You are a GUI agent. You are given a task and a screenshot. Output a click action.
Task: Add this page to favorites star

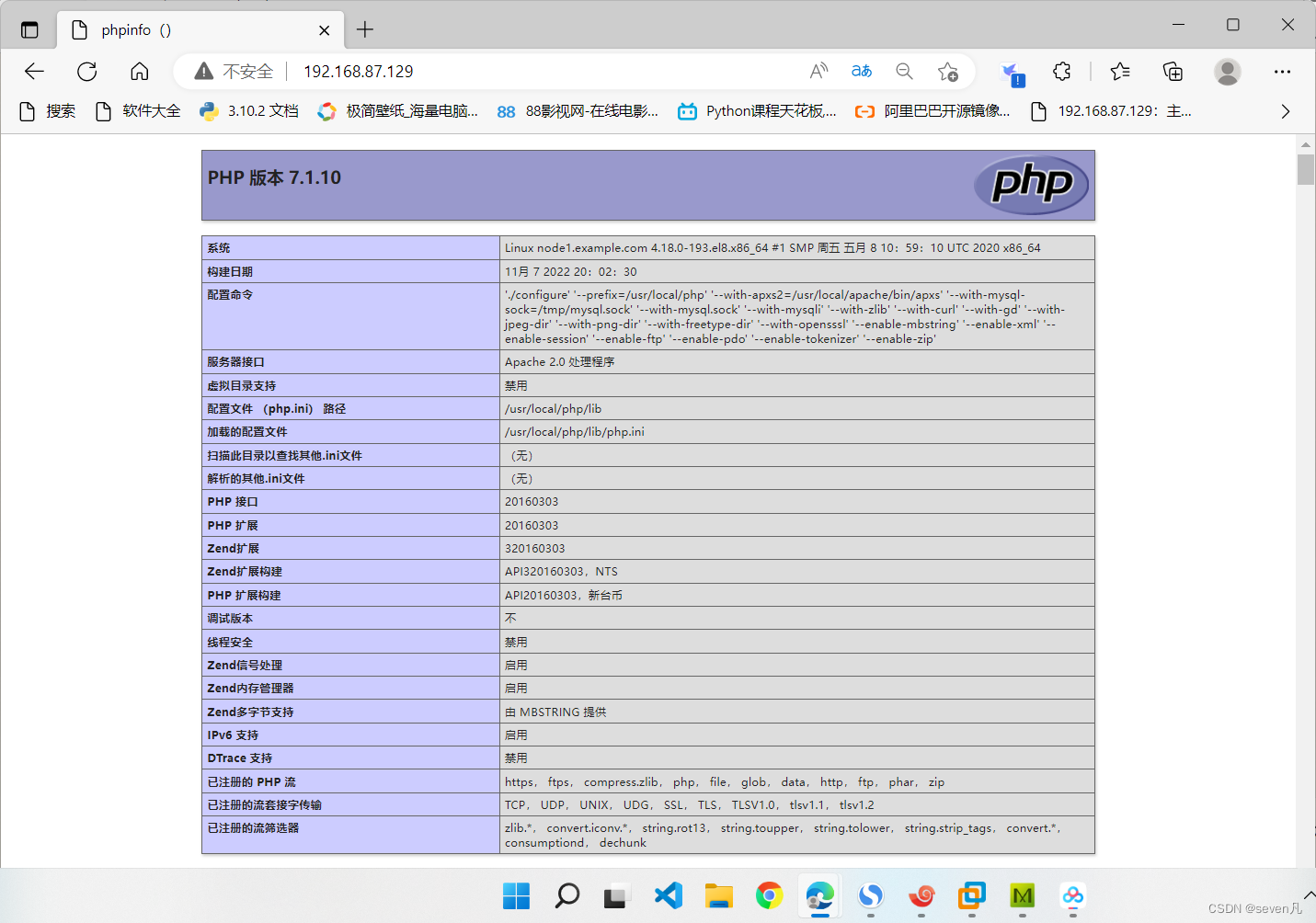point(948,72)
